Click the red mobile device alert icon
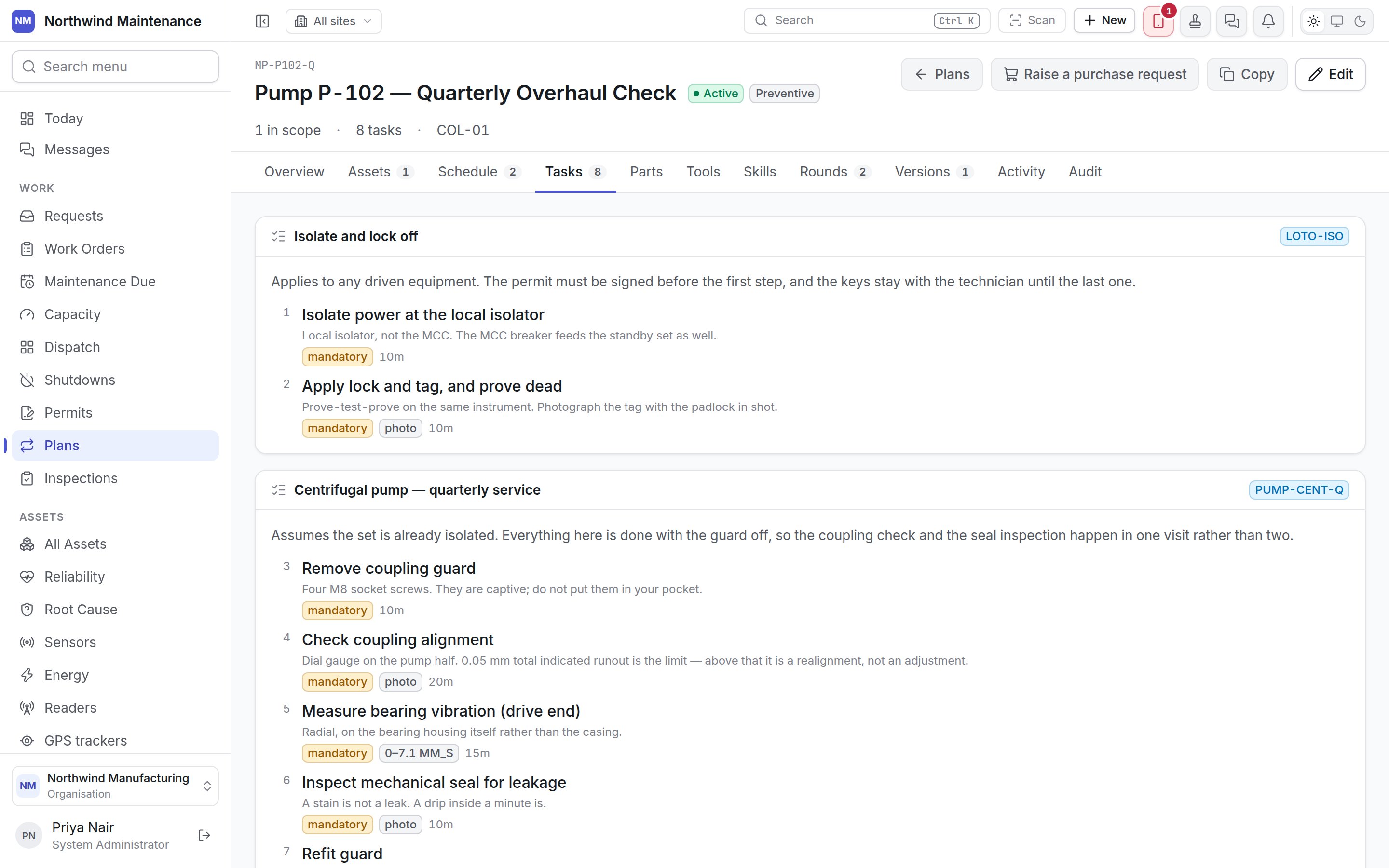 (1158, 21)
